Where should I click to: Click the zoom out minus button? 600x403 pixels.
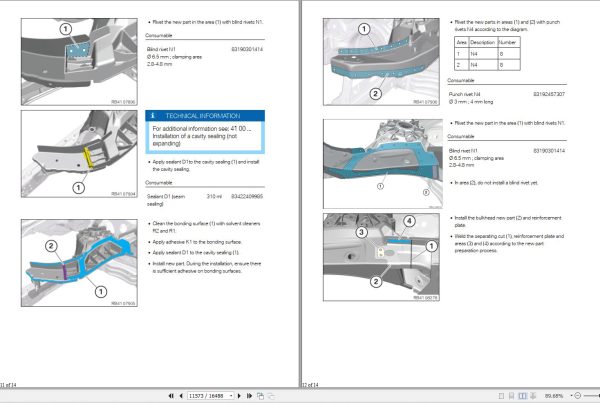click(578, 396)
